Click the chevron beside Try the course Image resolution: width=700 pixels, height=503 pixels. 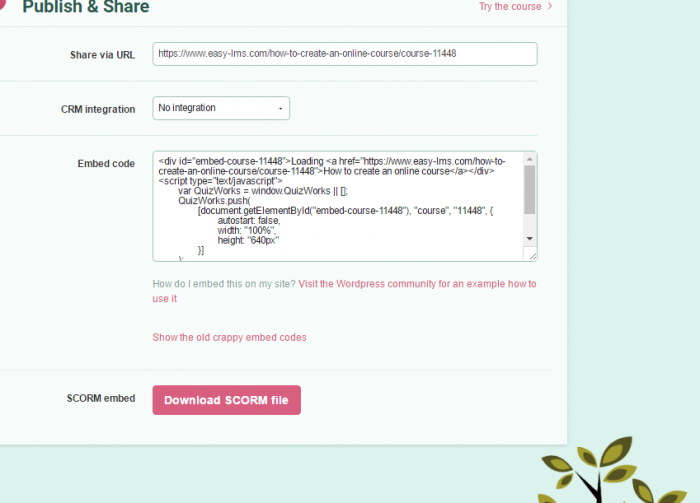click(550, 6)
